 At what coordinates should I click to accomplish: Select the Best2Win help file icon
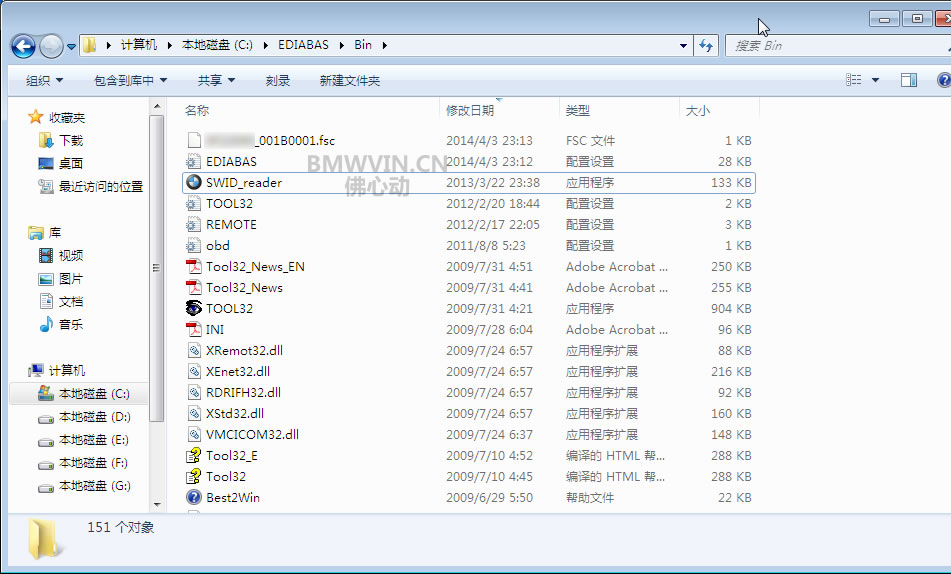click(193, 498)
